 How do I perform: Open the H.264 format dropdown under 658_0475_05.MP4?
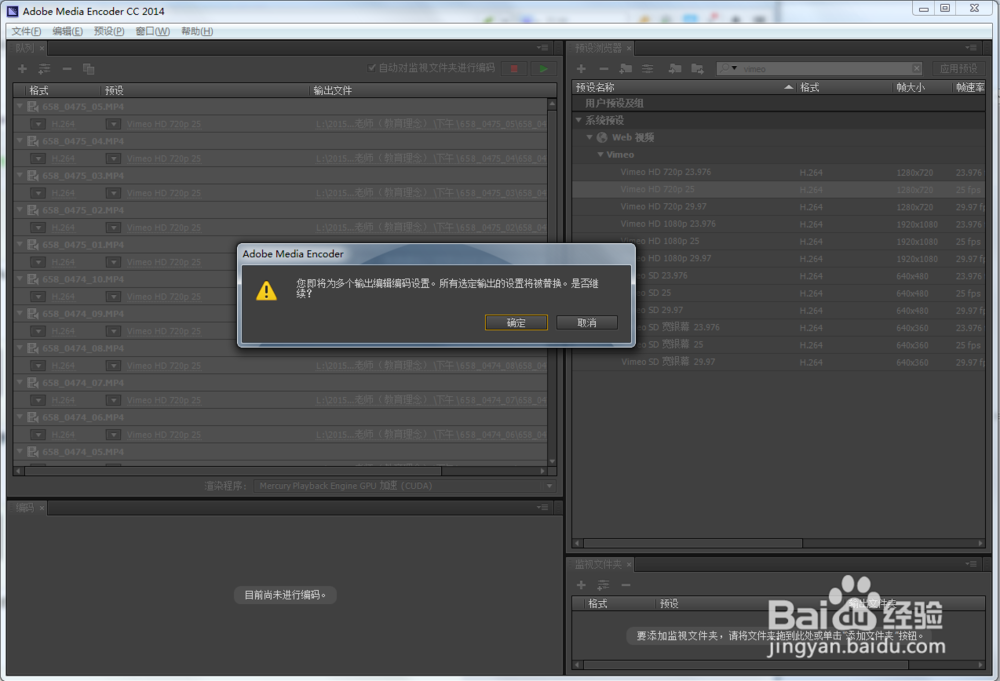(38, 124)
